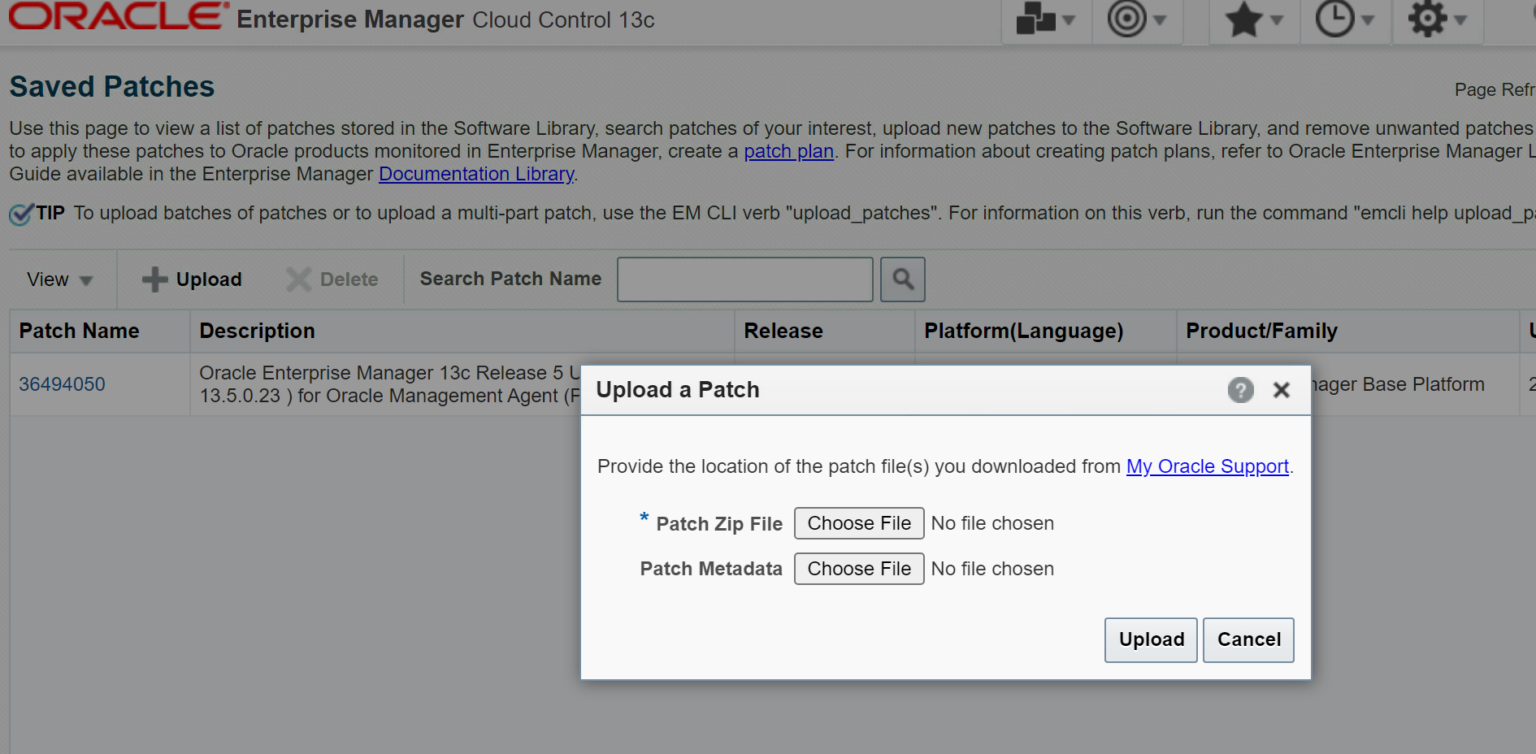
Task: Open the Targets menu icon
Action: click(1137, 20)
